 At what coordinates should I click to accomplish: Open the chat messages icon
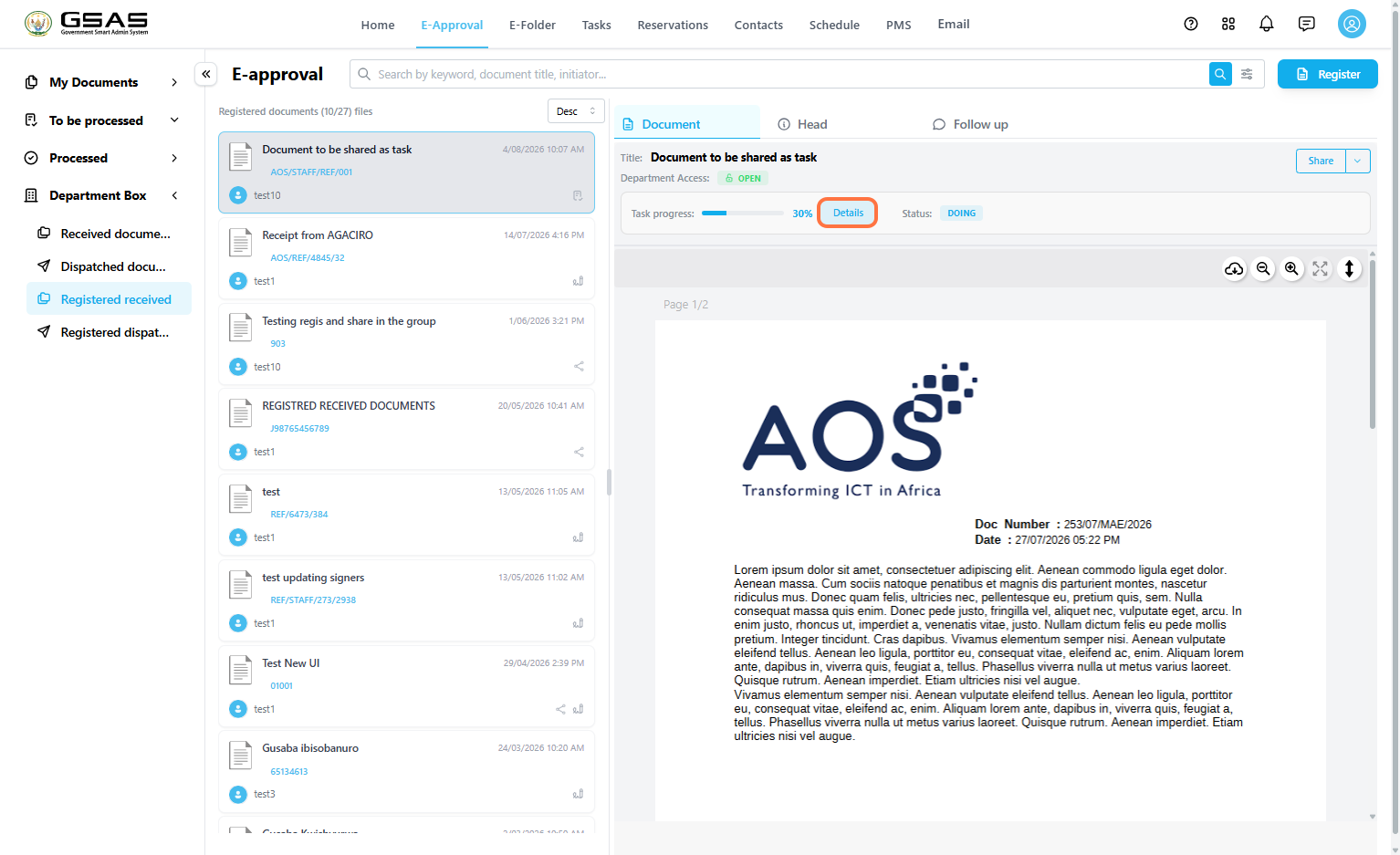[x=1307, y=25]
